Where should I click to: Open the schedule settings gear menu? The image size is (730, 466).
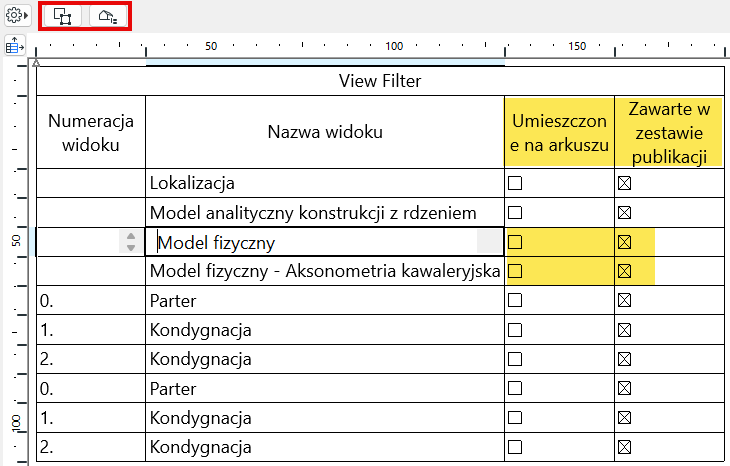coord(17,16)
